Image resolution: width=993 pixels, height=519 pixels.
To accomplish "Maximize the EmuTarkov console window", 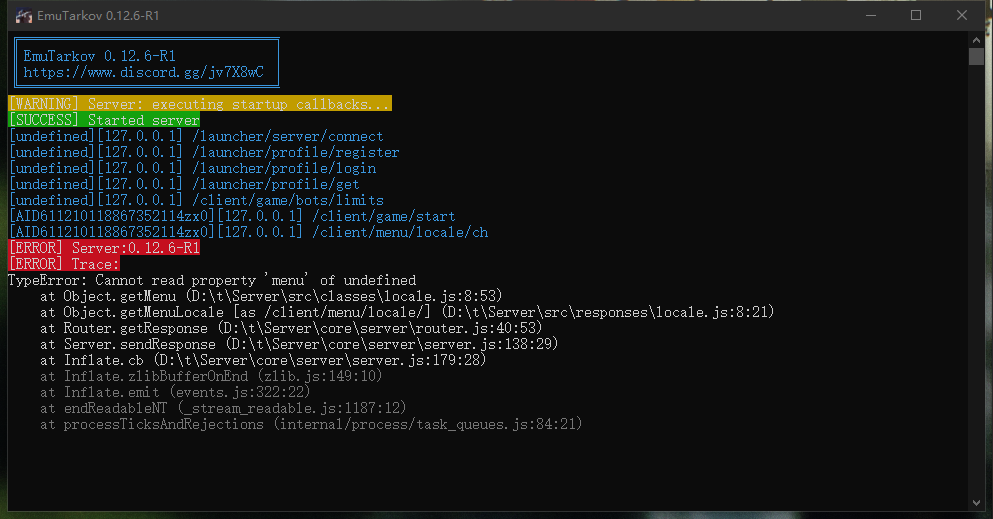I will (x=916, y=15).
